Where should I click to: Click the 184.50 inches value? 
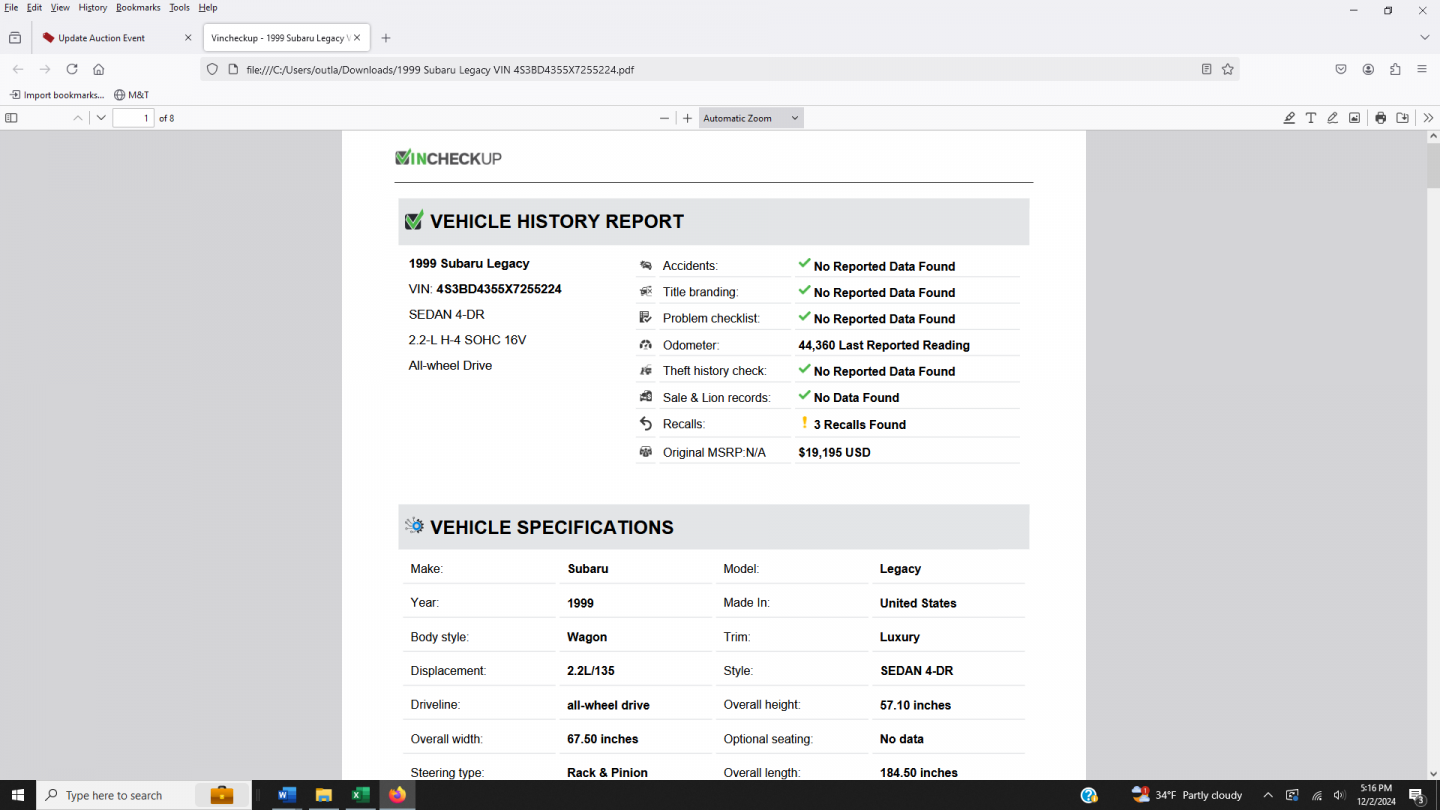click(x=919, y=773)
